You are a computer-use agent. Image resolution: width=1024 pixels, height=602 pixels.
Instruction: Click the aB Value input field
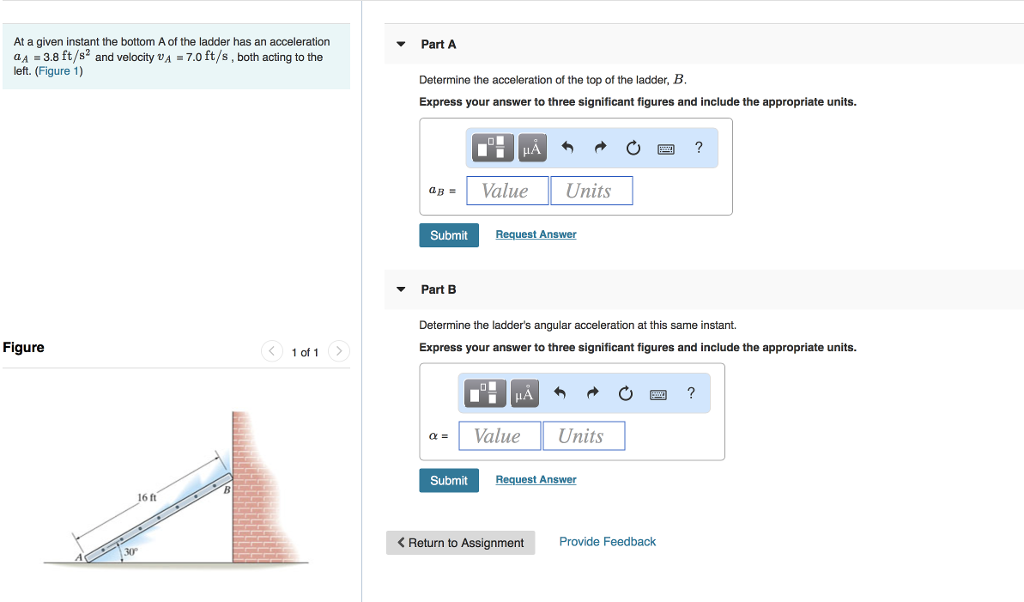click(x=507, y=191)
